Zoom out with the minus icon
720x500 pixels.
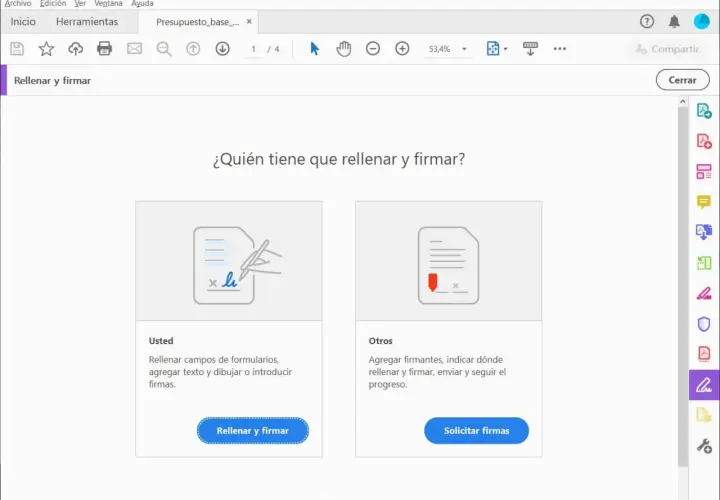[373, 49]
